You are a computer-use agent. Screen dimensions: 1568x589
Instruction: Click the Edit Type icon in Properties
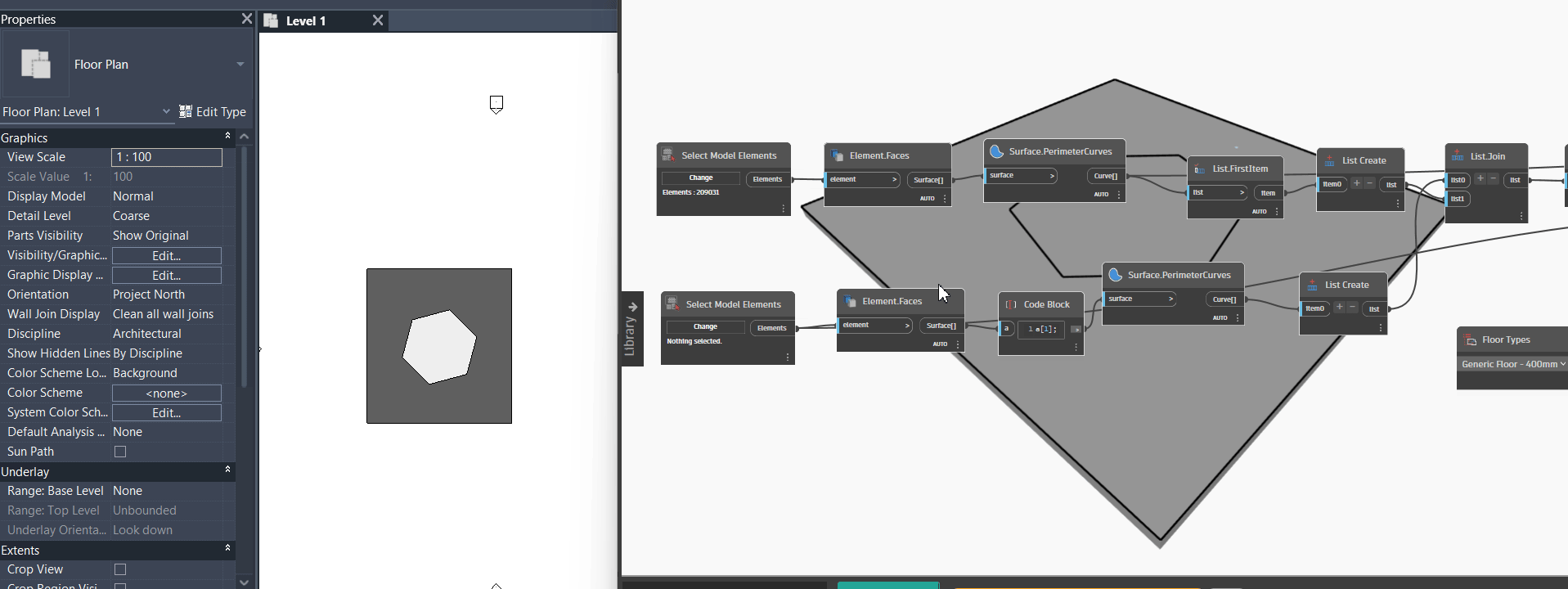coord(186,111)
